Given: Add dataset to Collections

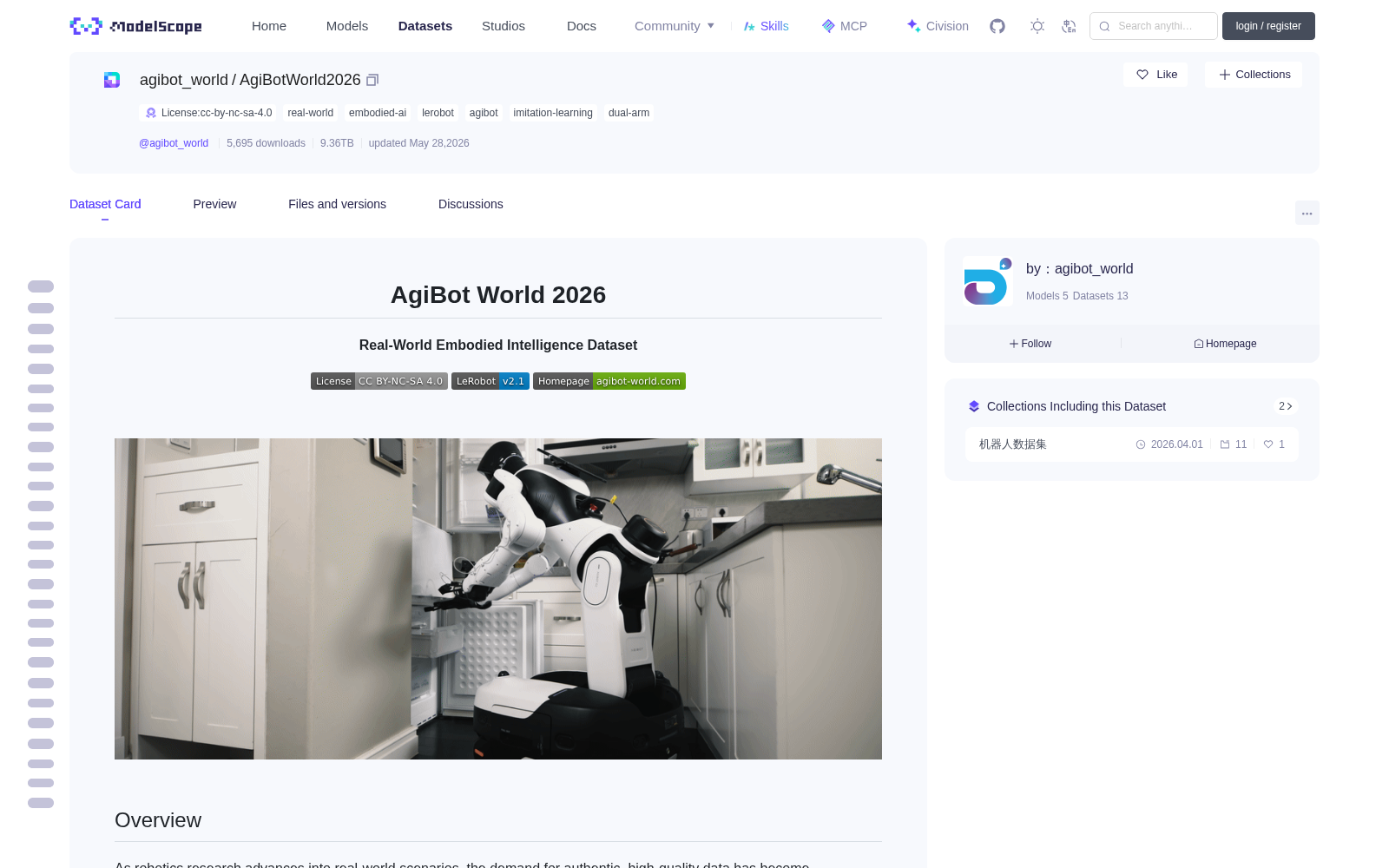Looking at the screenshot, I should coord(1254,75).
